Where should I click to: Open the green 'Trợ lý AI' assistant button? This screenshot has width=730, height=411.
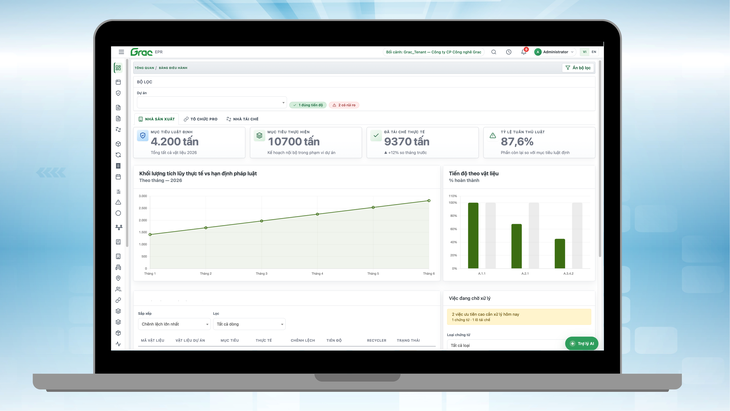tap(581, 344)
